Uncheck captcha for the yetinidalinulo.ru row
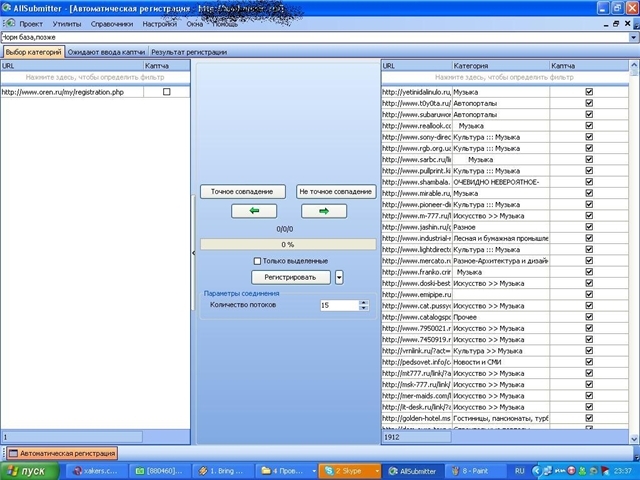 pyautogui.click(x=589, y=92)
